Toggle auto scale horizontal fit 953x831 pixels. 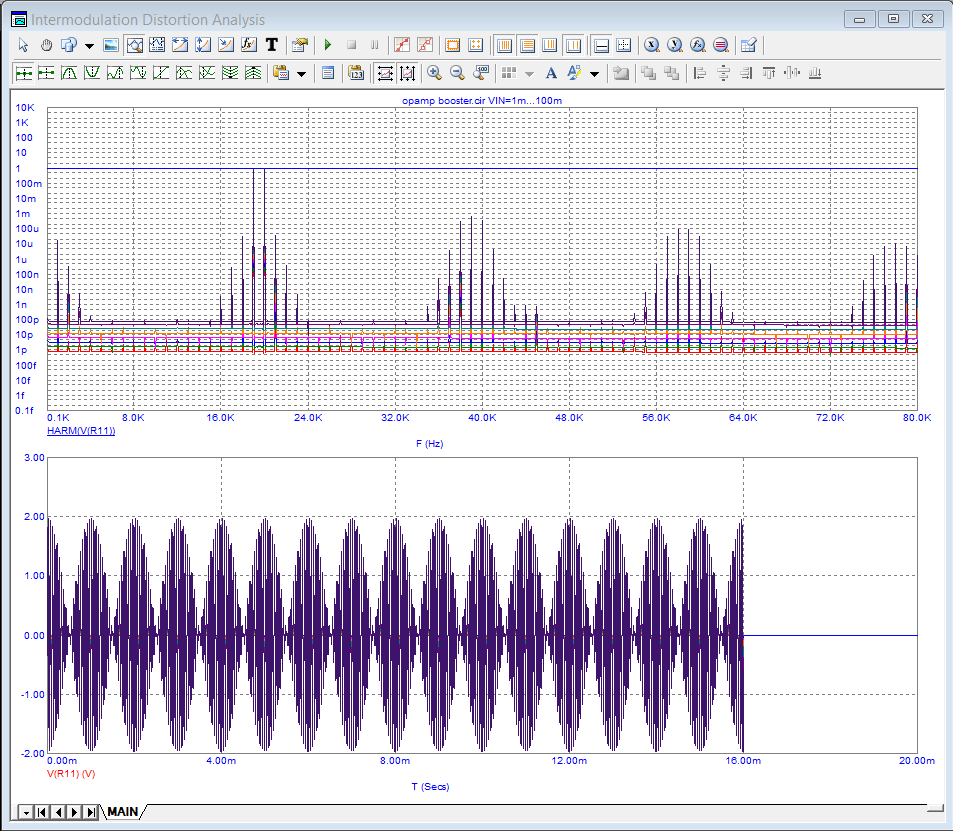click(x=385, y=74)
